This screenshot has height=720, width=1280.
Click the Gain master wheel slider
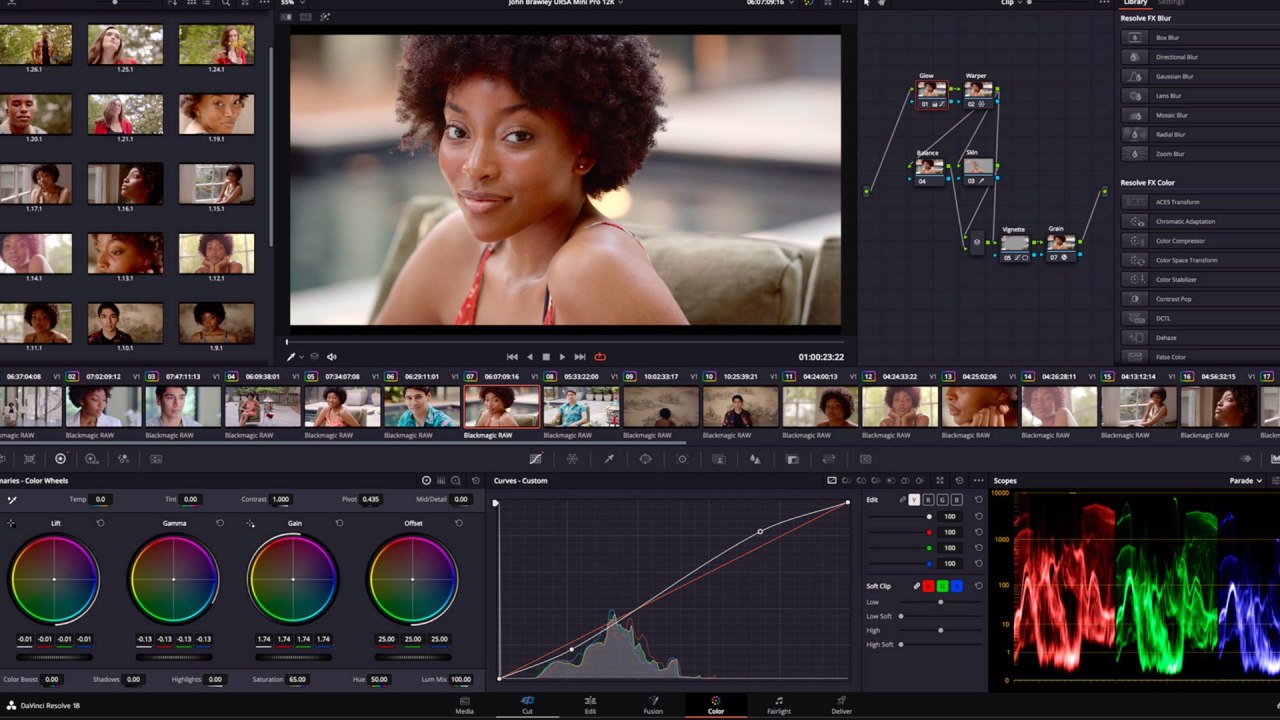[293, 657]
